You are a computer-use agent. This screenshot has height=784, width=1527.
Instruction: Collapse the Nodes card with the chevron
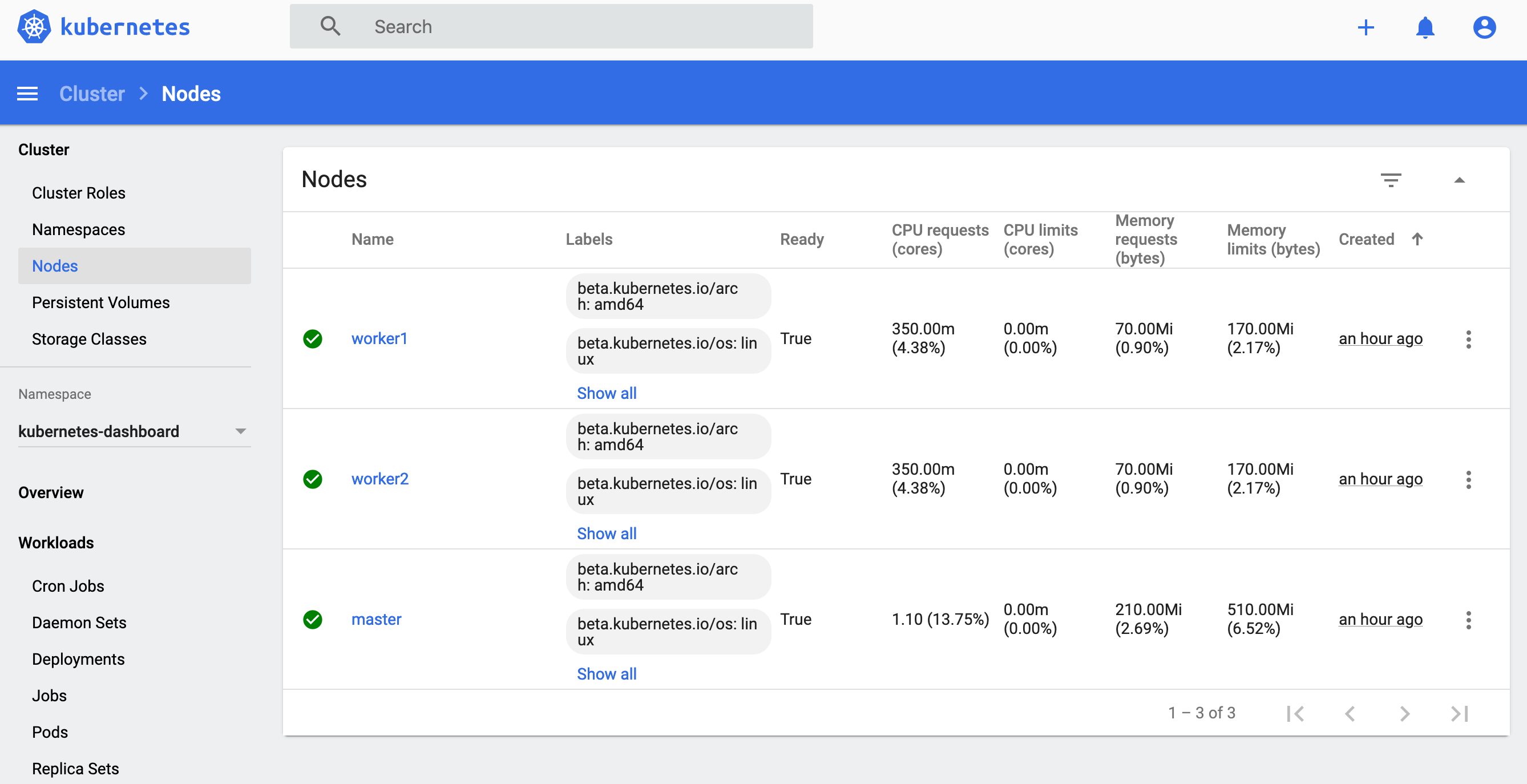(x=1460, y=180)
